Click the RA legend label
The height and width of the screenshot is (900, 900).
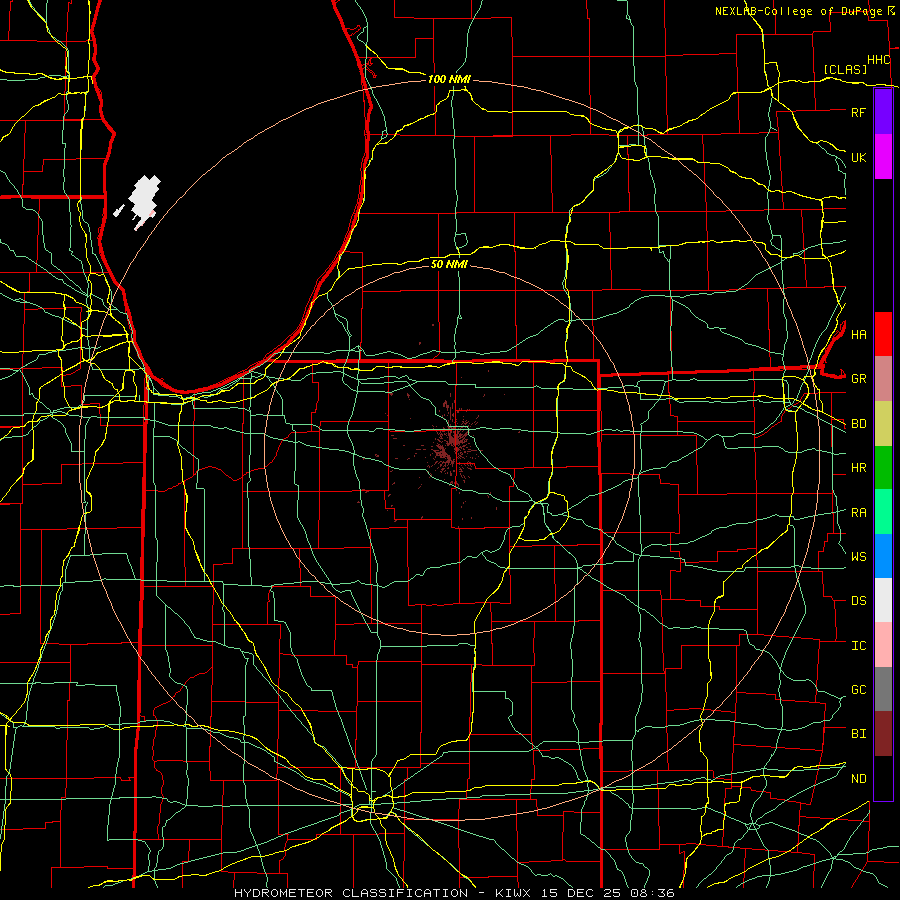click(x=858, y=513)
